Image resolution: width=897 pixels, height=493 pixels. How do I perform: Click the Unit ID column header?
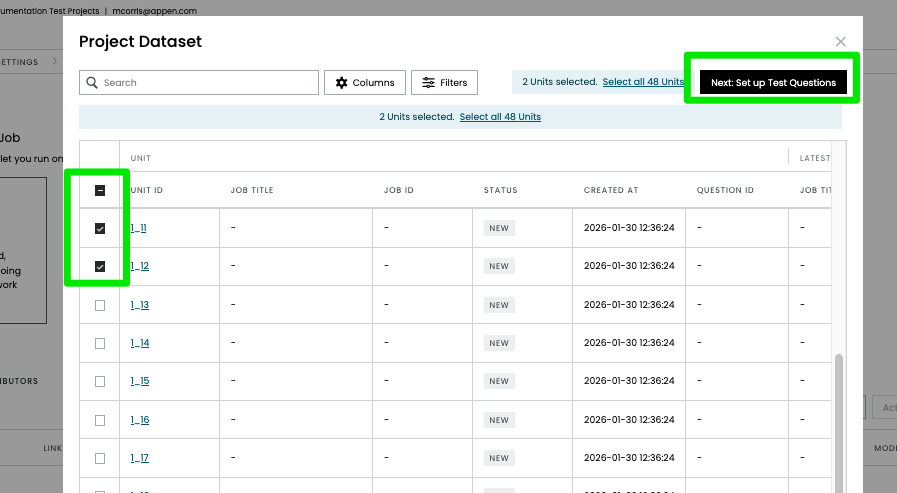[x=147, y=190]
